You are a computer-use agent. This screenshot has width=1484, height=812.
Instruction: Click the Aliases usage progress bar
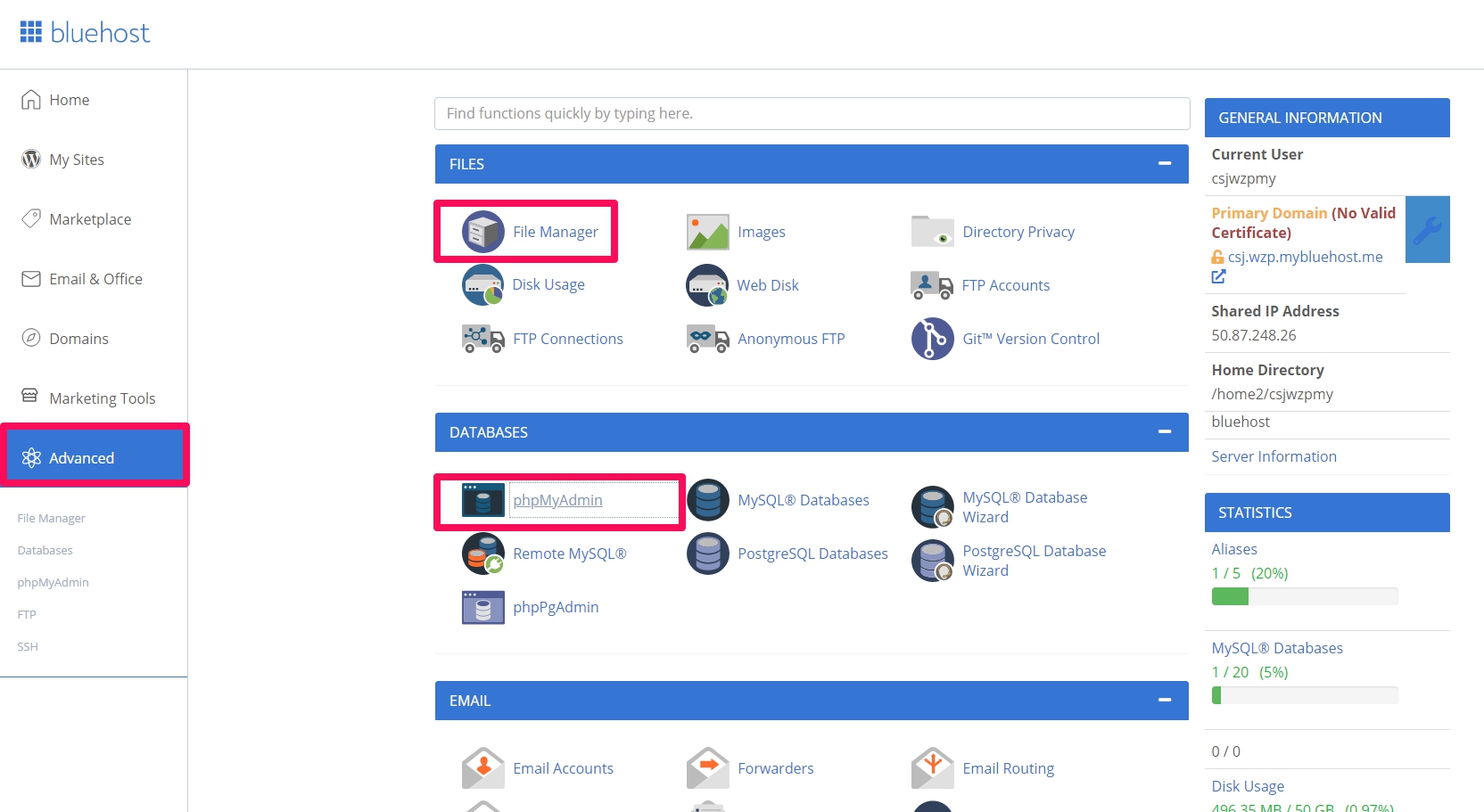tap(1305, 596)
